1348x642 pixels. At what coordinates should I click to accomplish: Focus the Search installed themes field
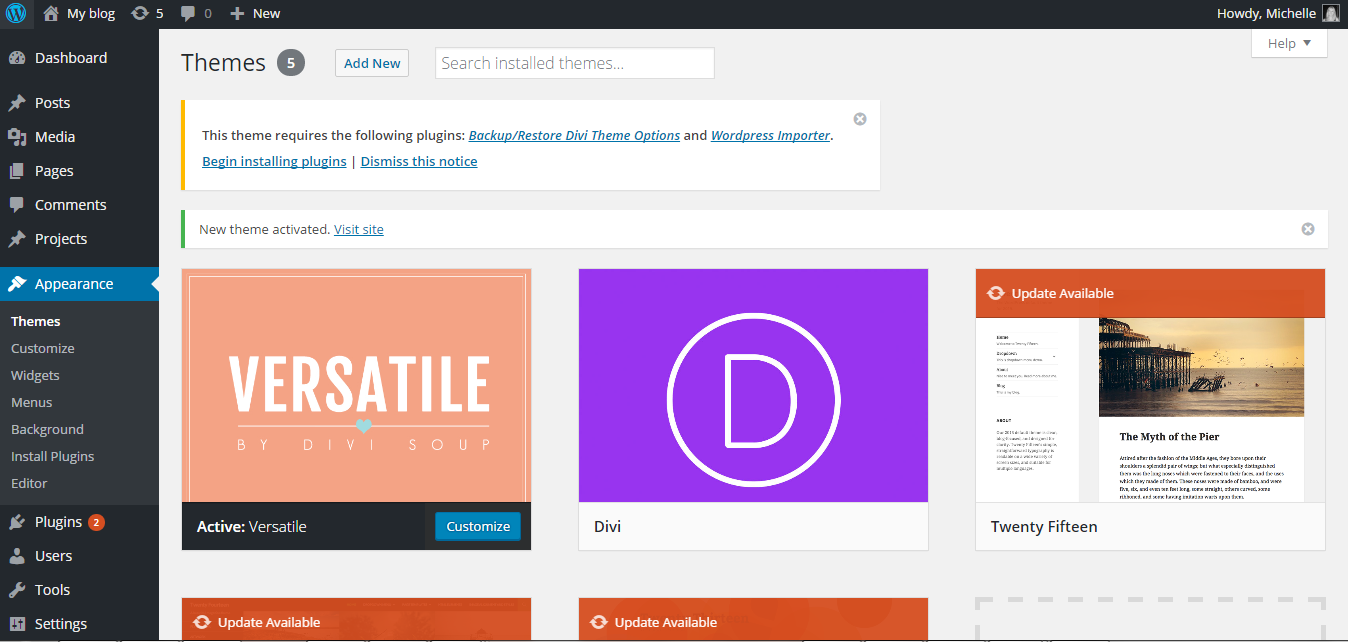coord(575,63)
